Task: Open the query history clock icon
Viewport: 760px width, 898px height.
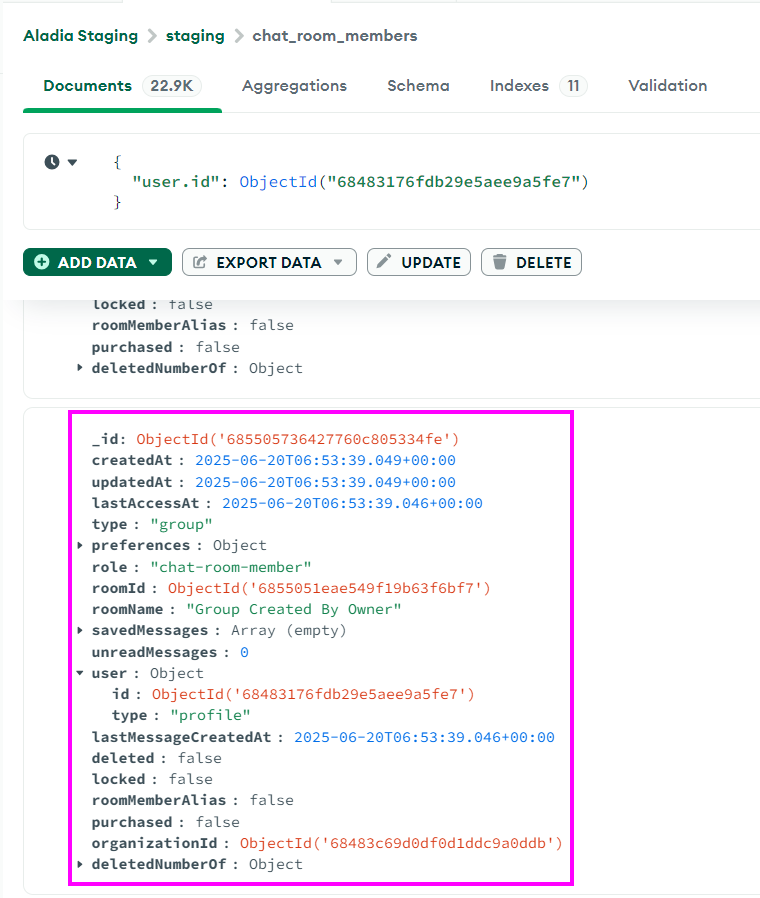Action: point(52,162)
